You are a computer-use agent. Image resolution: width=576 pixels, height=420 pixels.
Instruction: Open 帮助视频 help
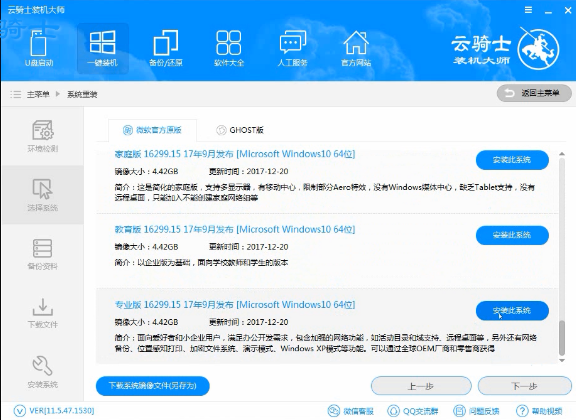click(539, 411)
